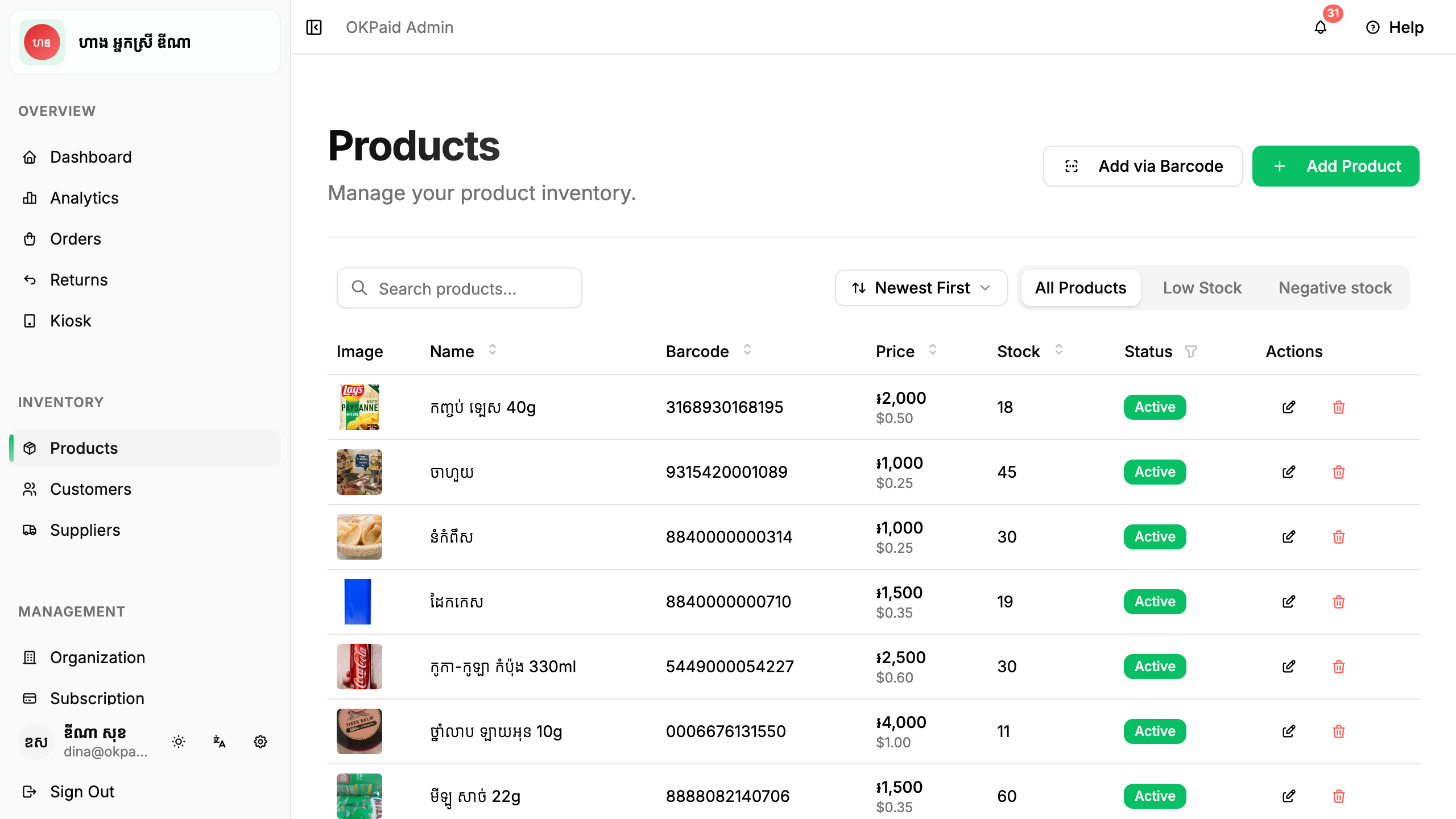Go to Customers page
The width and height of the screenshot is (1456, 819).
[90, 489]
